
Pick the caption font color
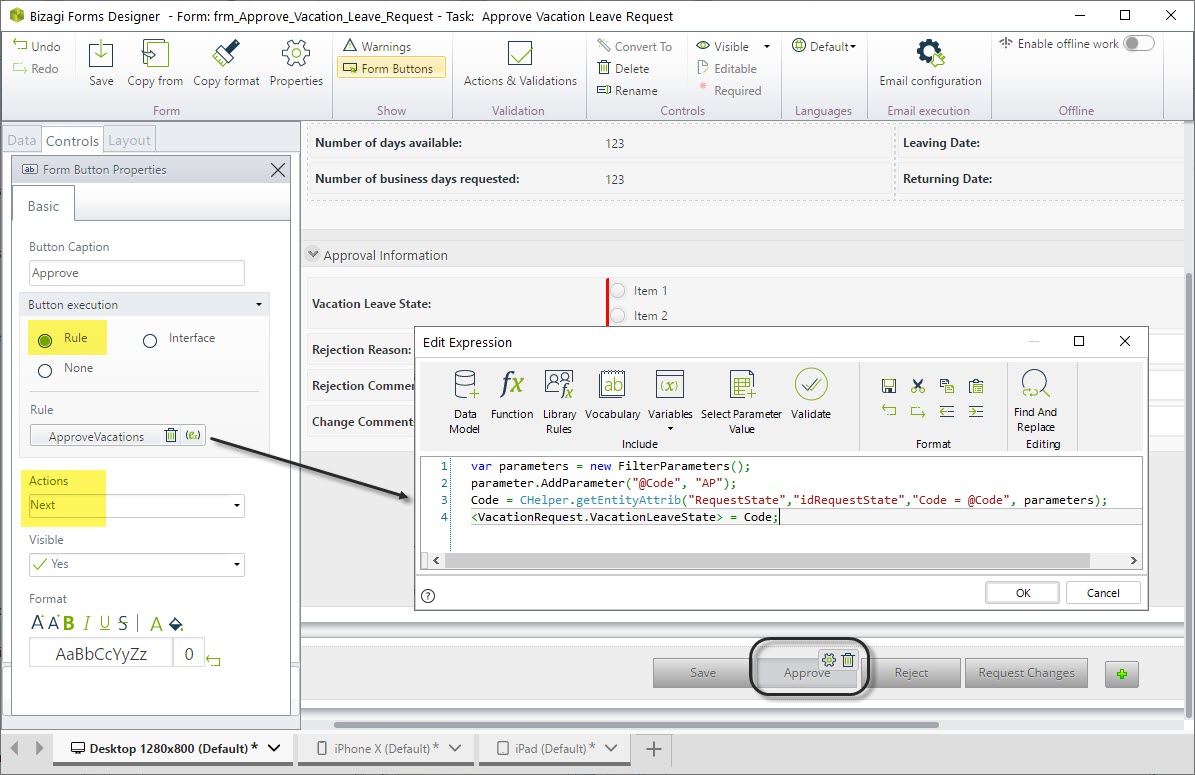tap(156, 624)
